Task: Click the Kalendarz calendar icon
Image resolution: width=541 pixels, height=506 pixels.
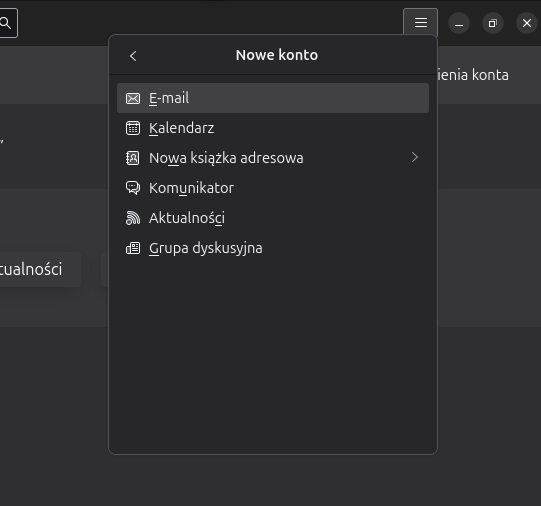Action: 133,128
